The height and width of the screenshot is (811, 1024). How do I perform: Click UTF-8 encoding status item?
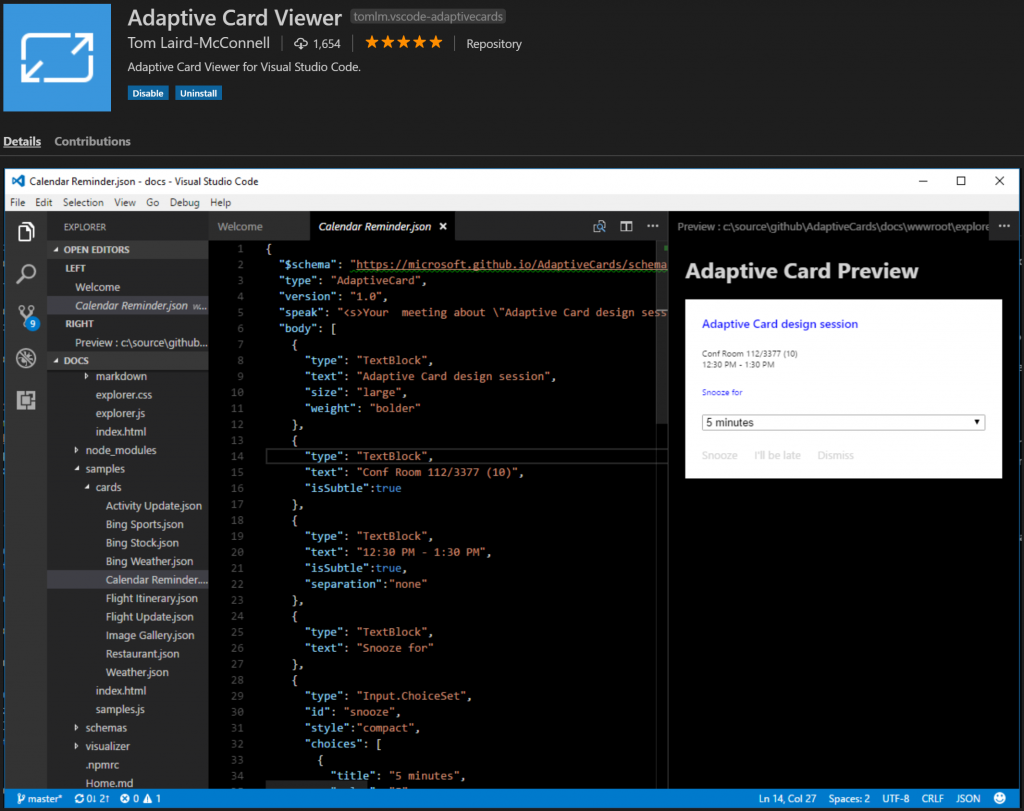click(895, 799)
